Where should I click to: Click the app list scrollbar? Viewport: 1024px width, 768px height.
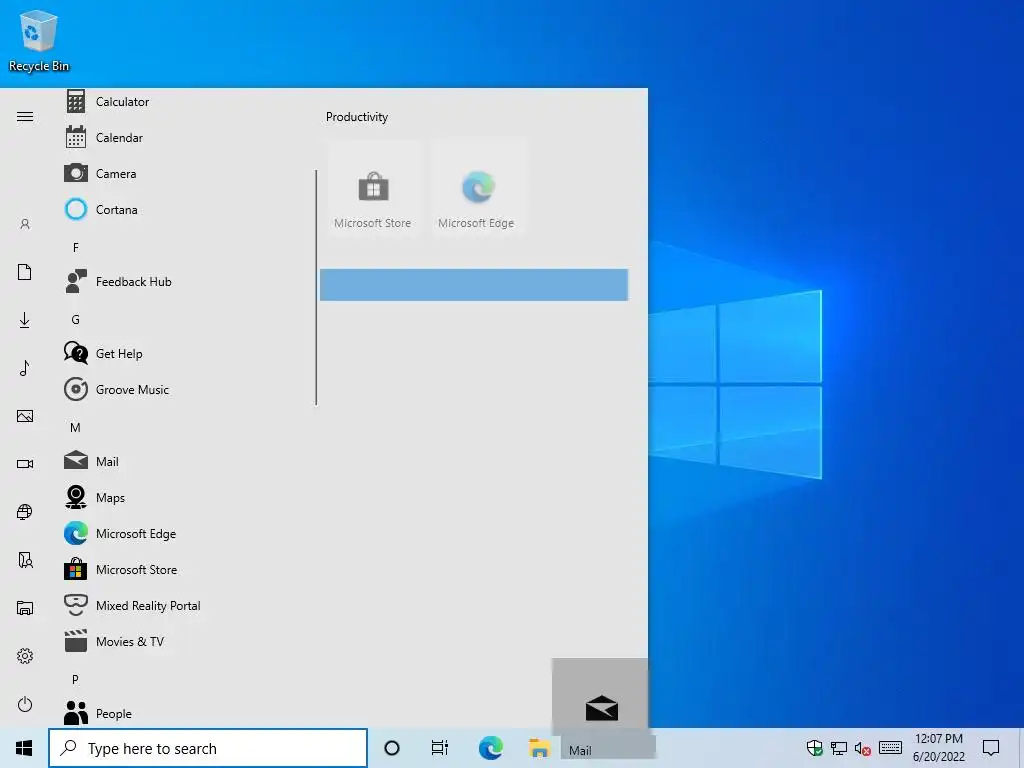click(316, 288)
